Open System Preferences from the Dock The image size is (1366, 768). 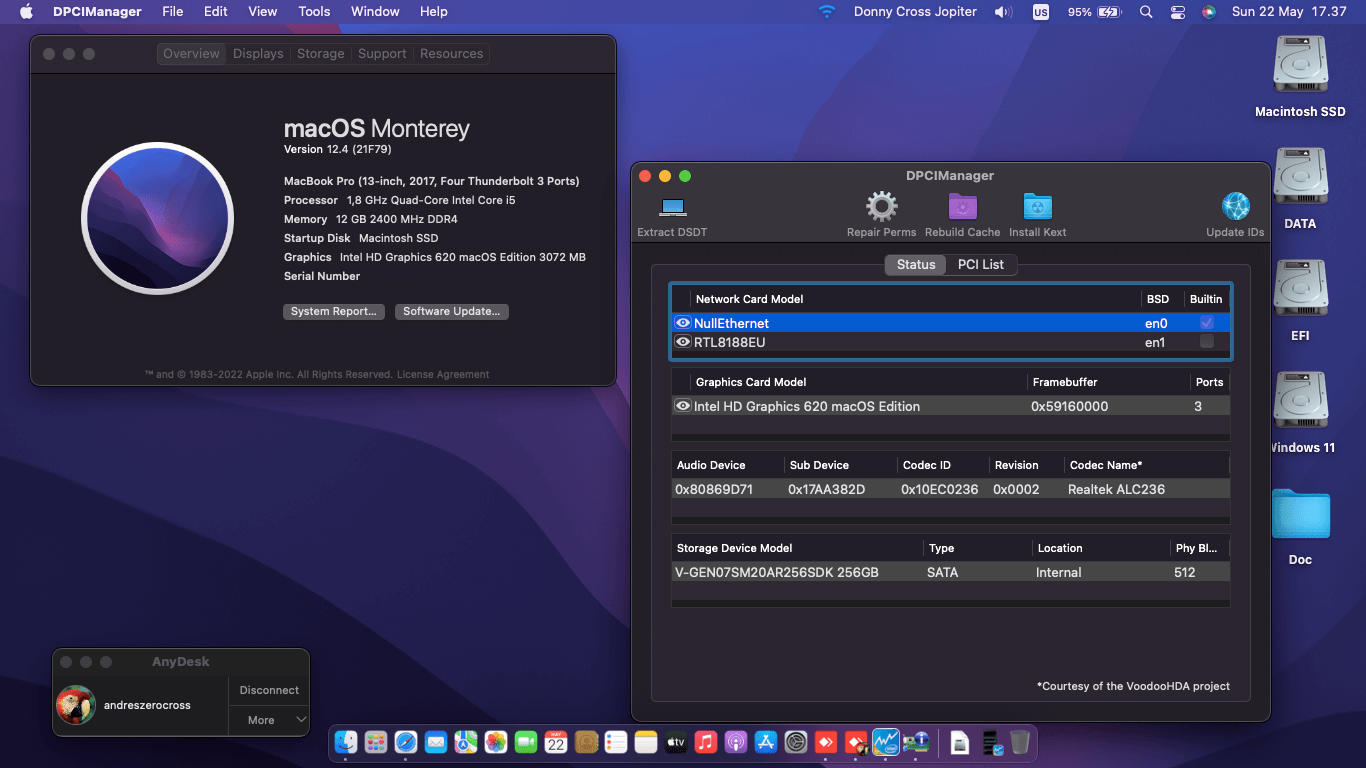coord(796,742)
